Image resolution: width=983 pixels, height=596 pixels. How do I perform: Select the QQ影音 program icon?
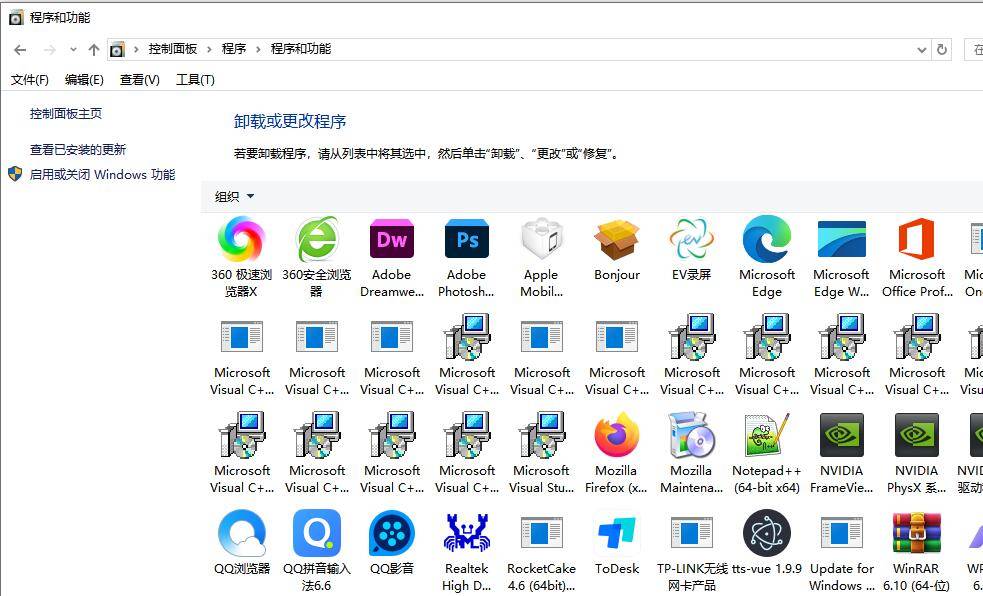pos(391,535)
